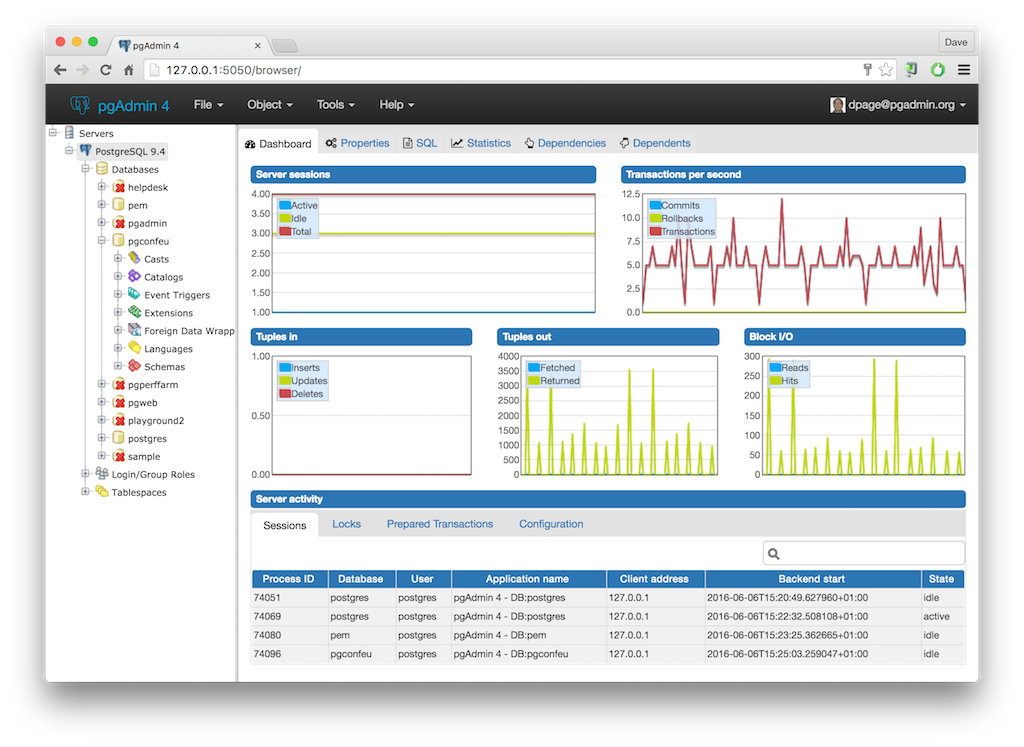Viewport: 1024px width, 747px height.
Task: Expand the Schemas node
Action: 118,366
